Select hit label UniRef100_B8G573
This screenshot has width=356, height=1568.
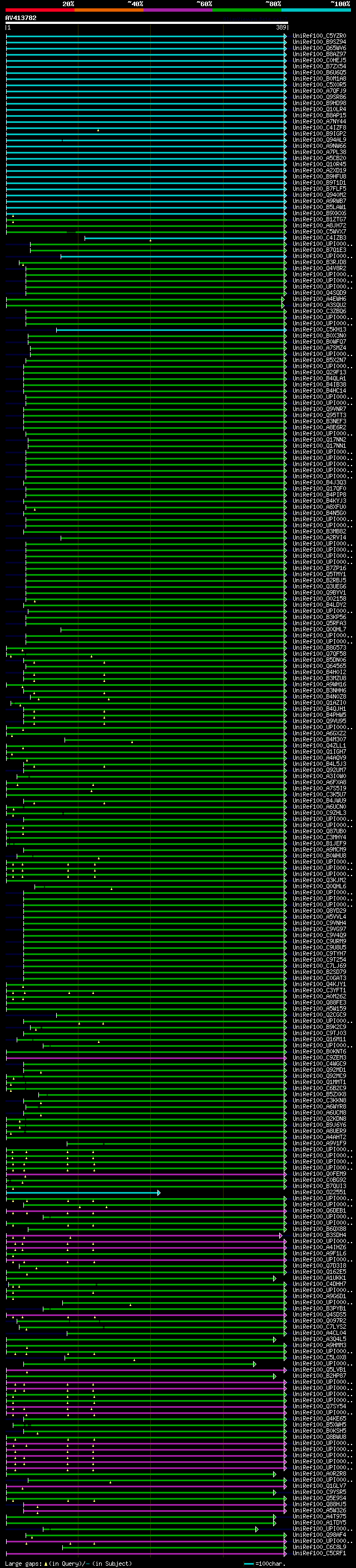(319, 647)
